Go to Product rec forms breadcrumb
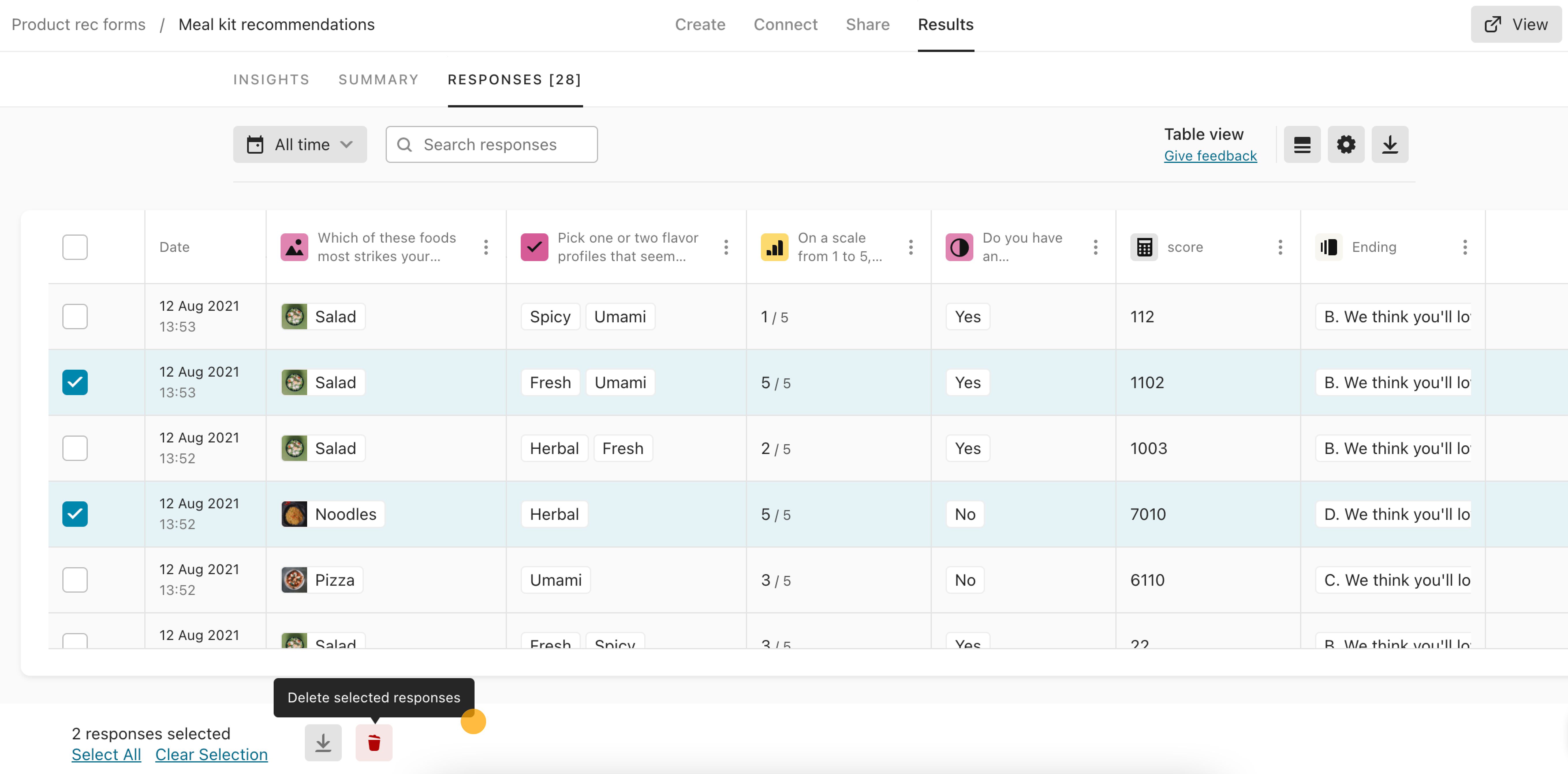The height and width of the screenshot is (774, 1568). [79, 24]
